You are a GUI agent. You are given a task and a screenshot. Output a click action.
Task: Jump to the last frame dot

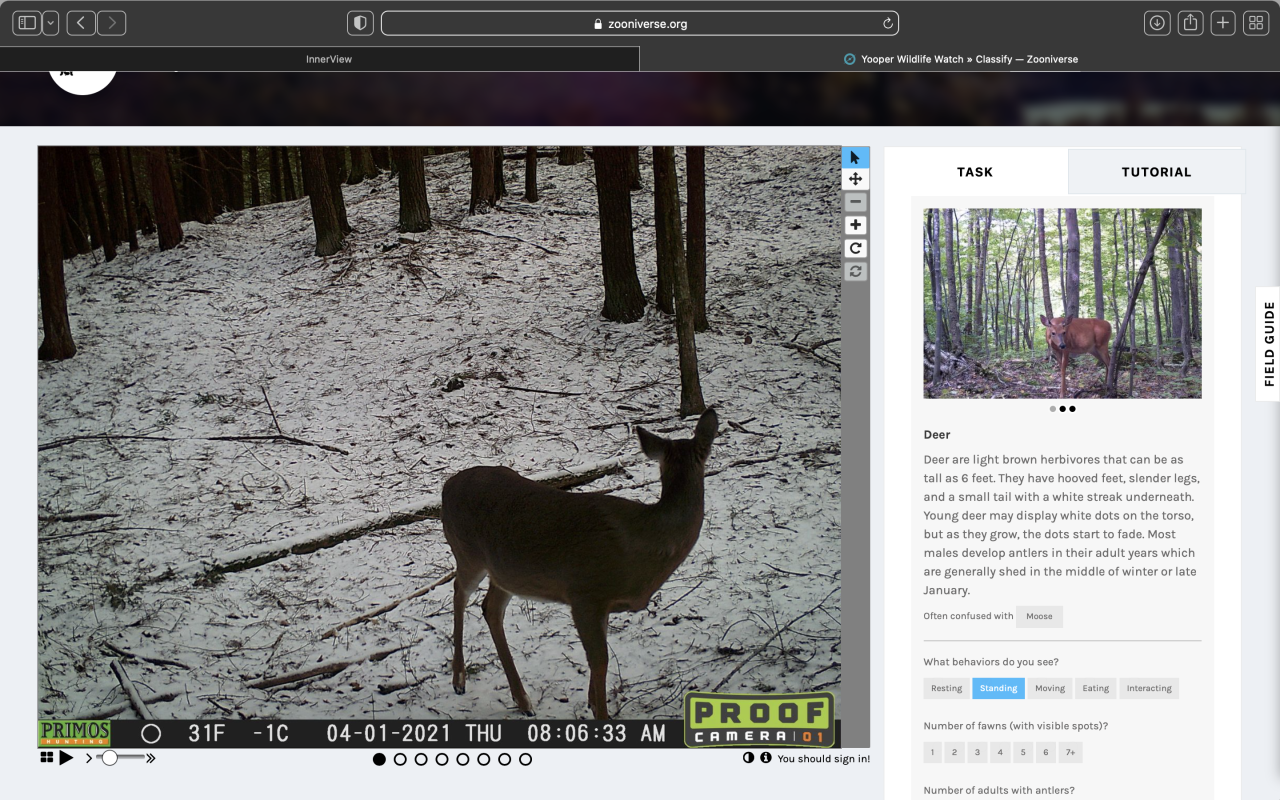pyautogui.click(x=526, y=759)
